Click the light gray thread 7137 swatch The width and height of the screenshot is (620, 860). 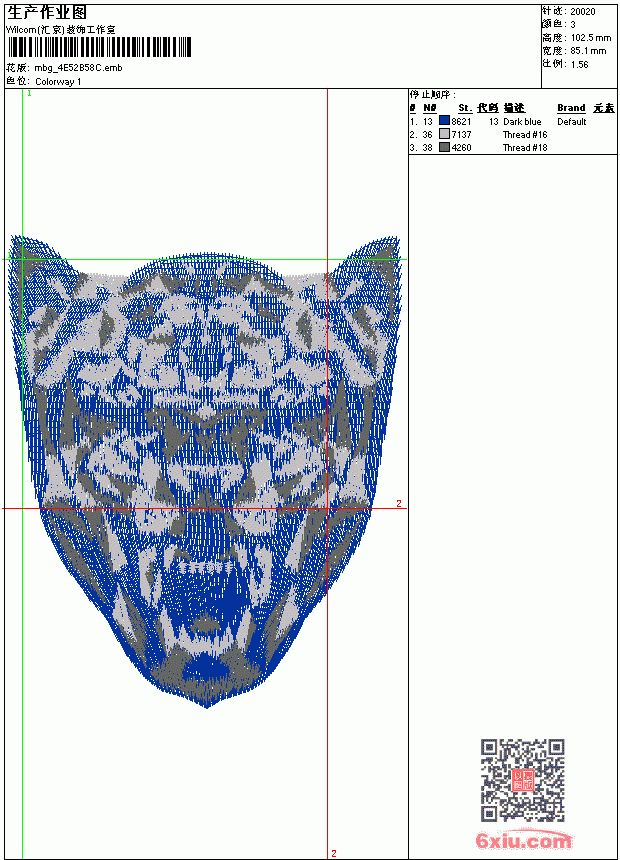[x=444, y=134]
